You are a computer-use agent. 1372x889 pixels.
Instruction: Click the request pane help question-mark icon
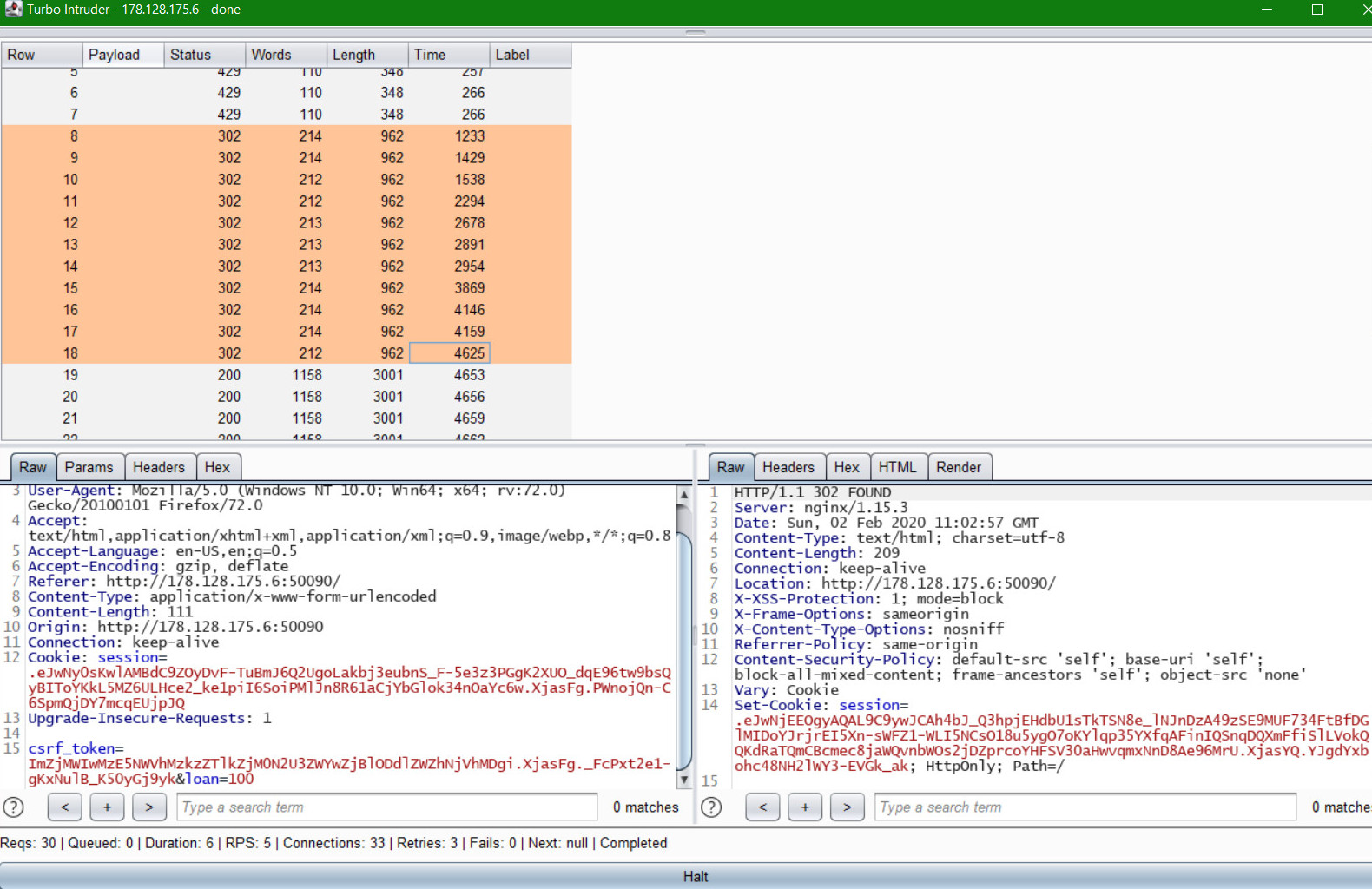click(x=14, y=807)
